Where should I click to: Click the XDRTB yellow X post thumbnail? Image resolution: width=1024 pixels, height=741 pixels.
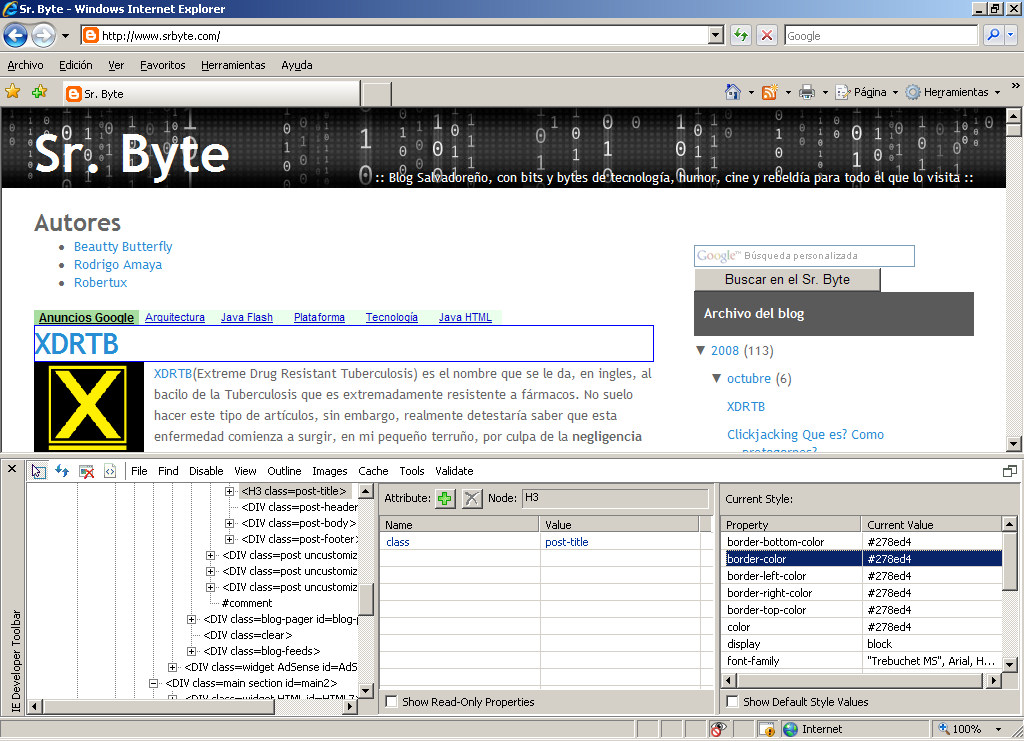(x=89, y=408)
